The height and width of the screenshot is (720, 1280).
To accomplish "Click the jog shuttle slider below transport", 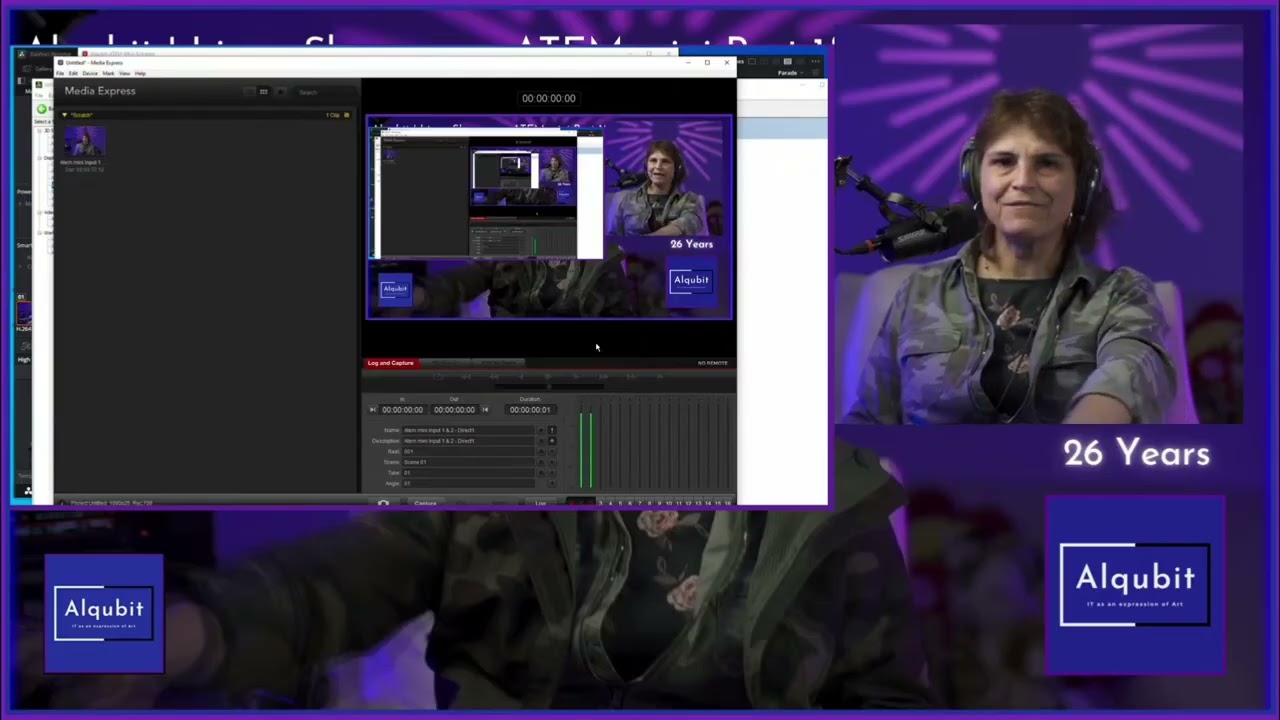I will pos(549,386).
